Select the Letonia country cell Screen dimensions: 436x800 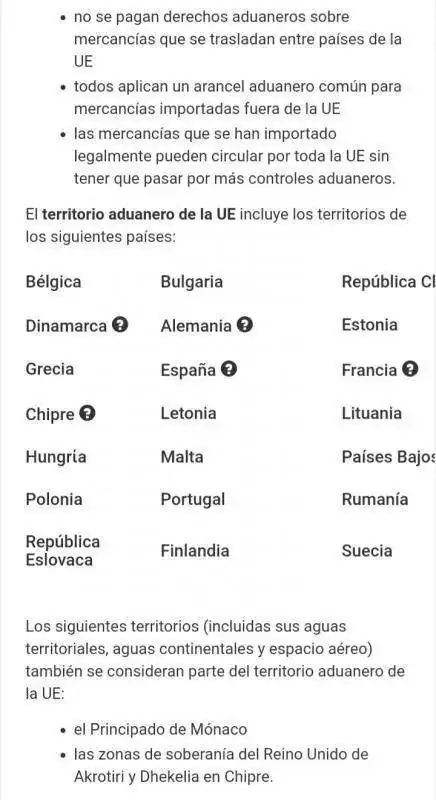[x=189, y=413]
